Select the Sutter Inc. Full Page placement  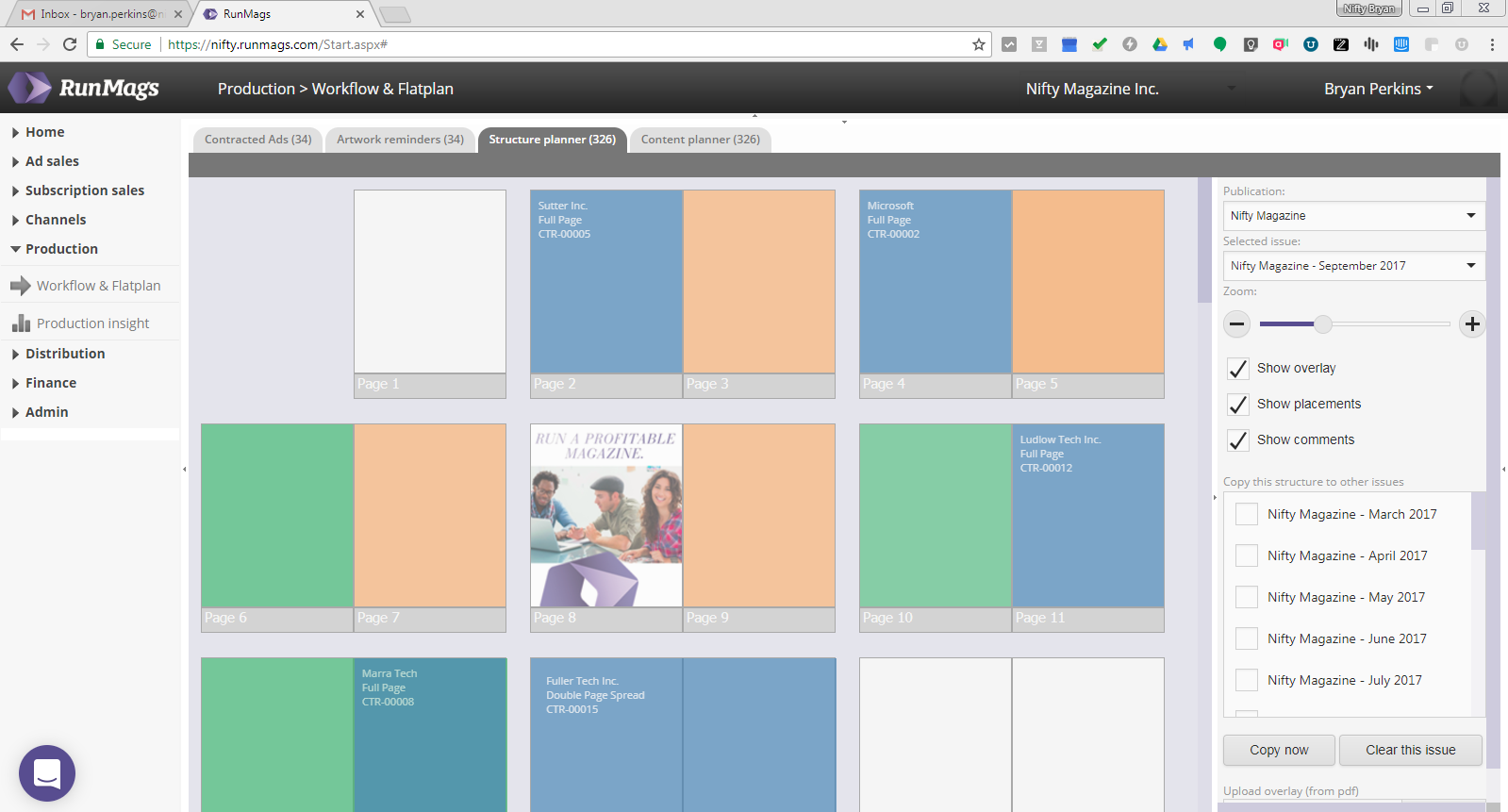[x=606, y=281]
